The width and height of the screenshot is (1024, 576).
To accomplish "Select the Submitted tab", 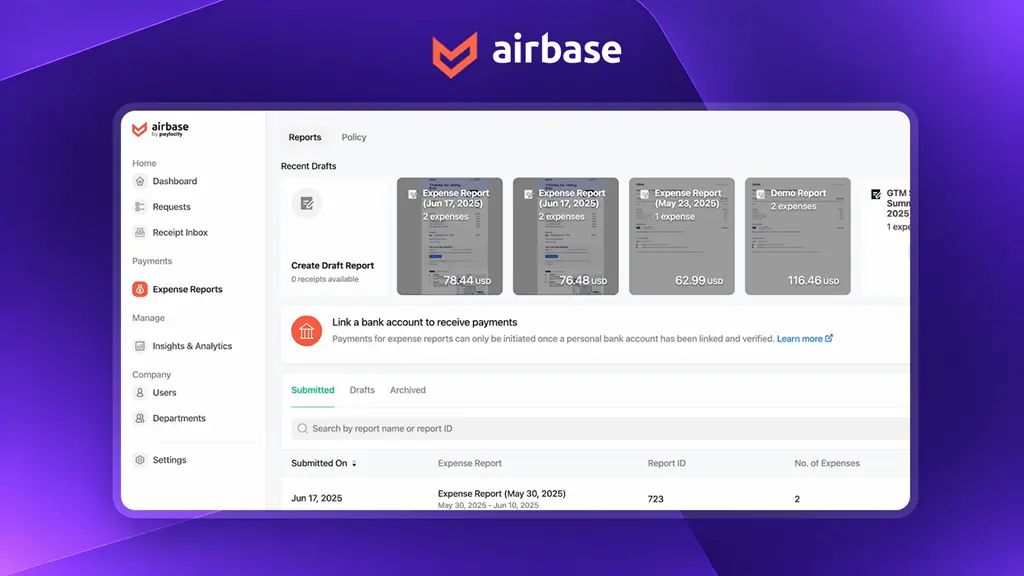I will point(313,390).
